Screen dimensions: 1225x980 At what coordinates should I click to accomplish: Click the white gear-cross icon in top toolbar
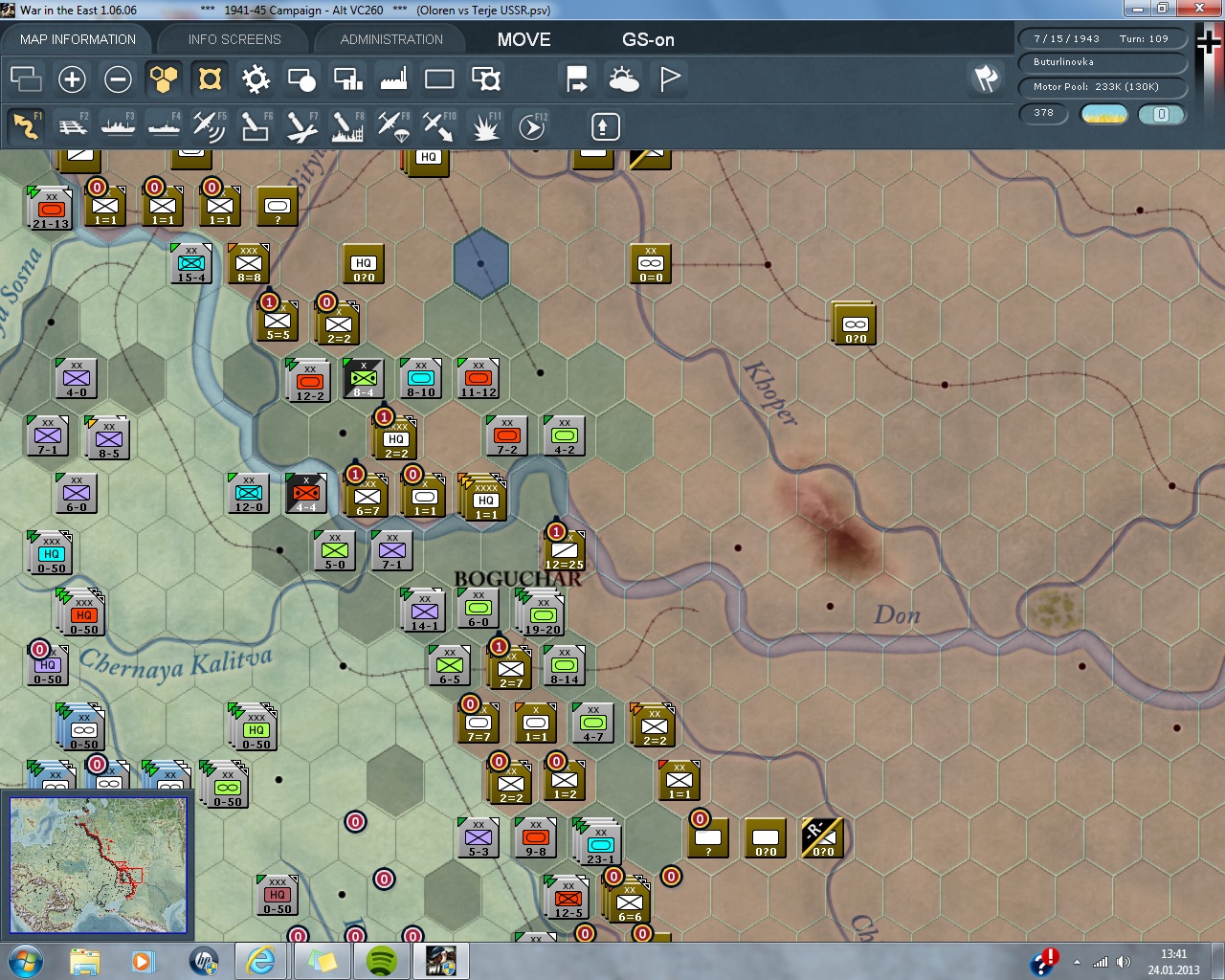tap(256, 78)
